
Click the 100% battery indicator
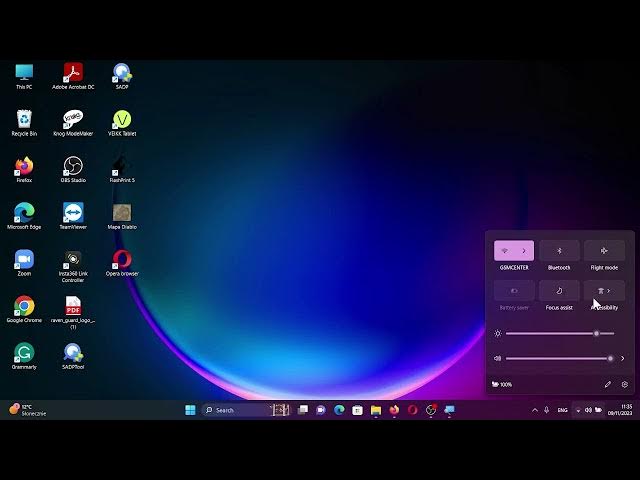(x=502, y=384)
